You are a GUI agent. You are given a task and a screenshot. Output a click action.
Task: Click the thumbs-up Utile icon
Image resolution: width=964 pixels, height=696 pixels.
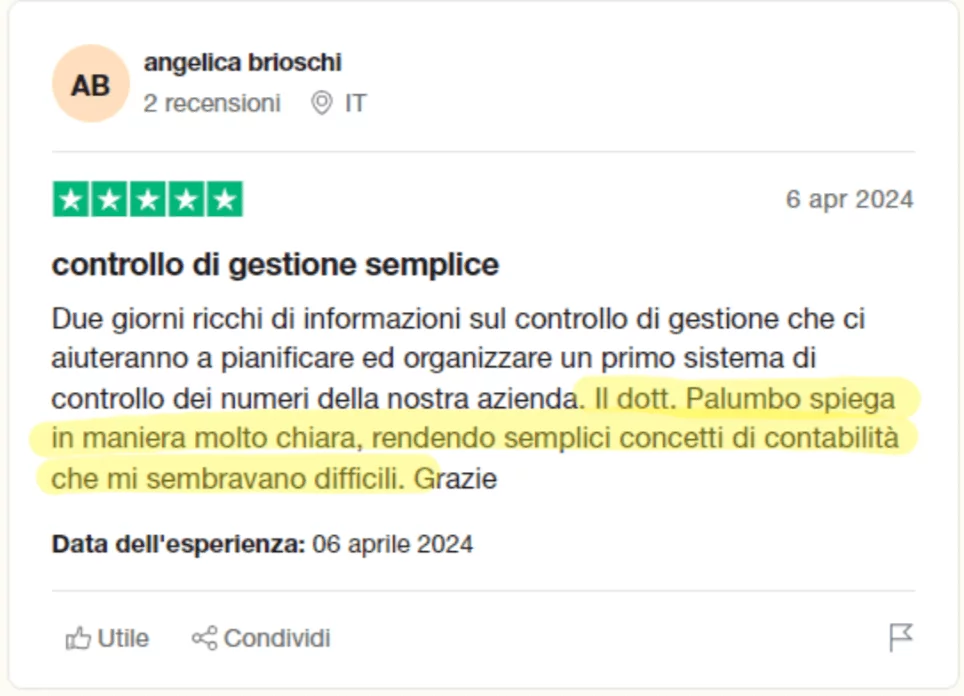[77, 638]
